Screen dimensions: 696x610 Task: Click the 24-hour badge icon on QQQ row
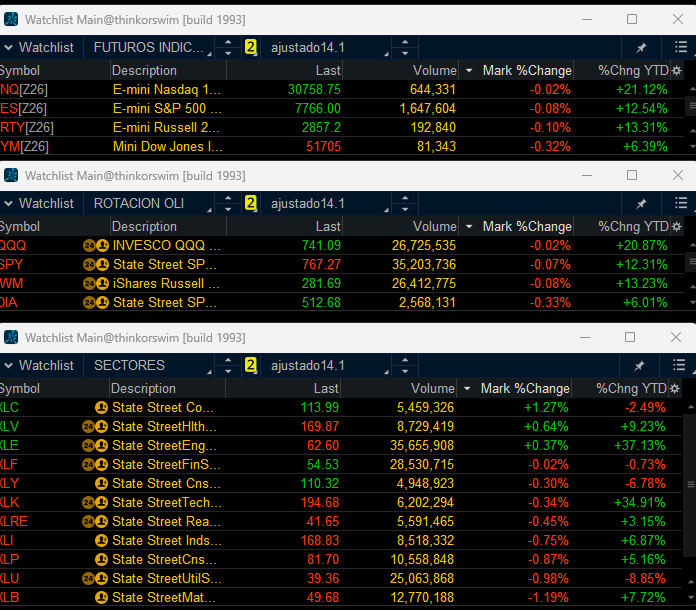pos(89,246)
